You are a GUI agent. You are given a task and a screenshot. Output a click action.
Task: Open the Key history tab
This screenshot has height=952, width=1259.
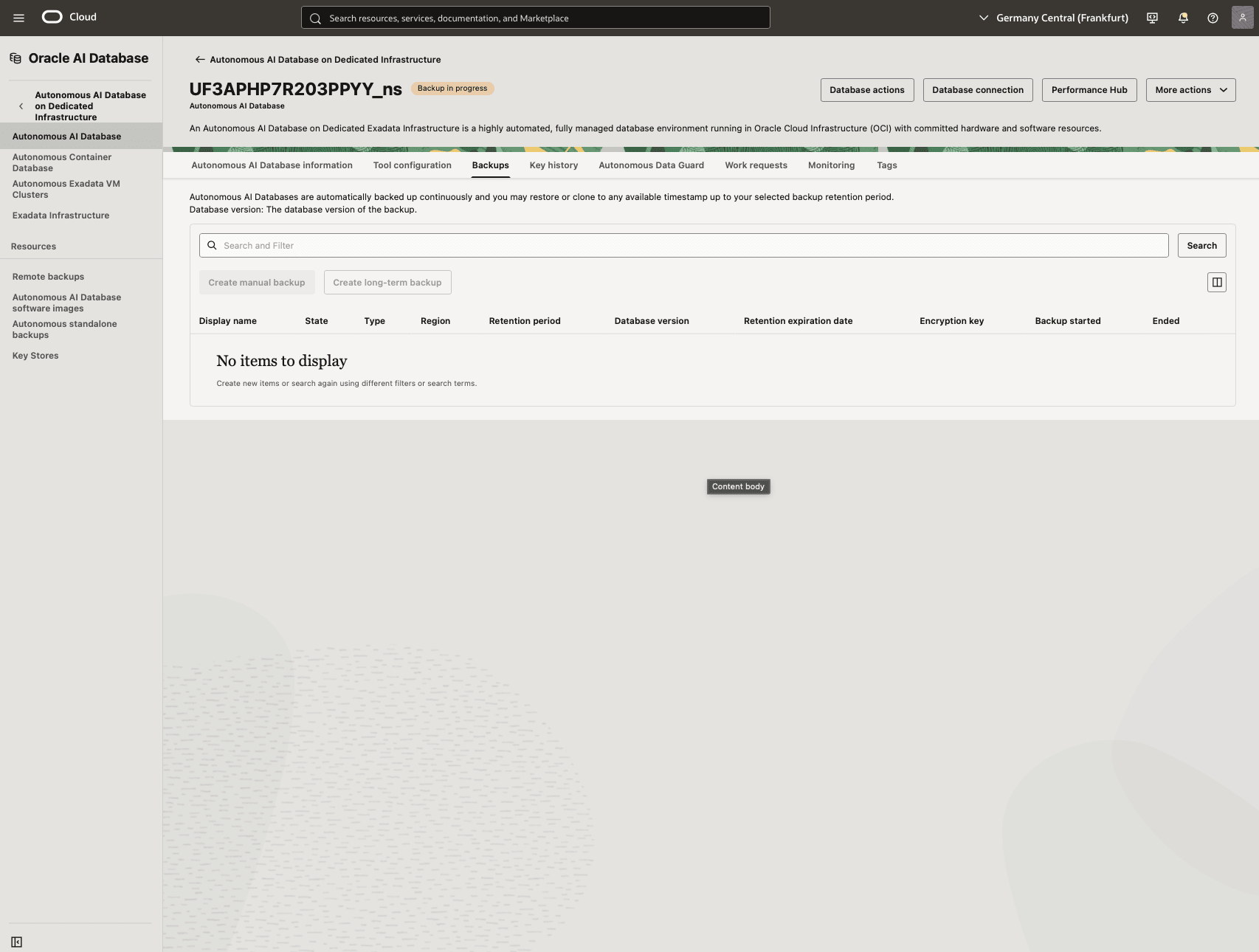tap(553, 165)
